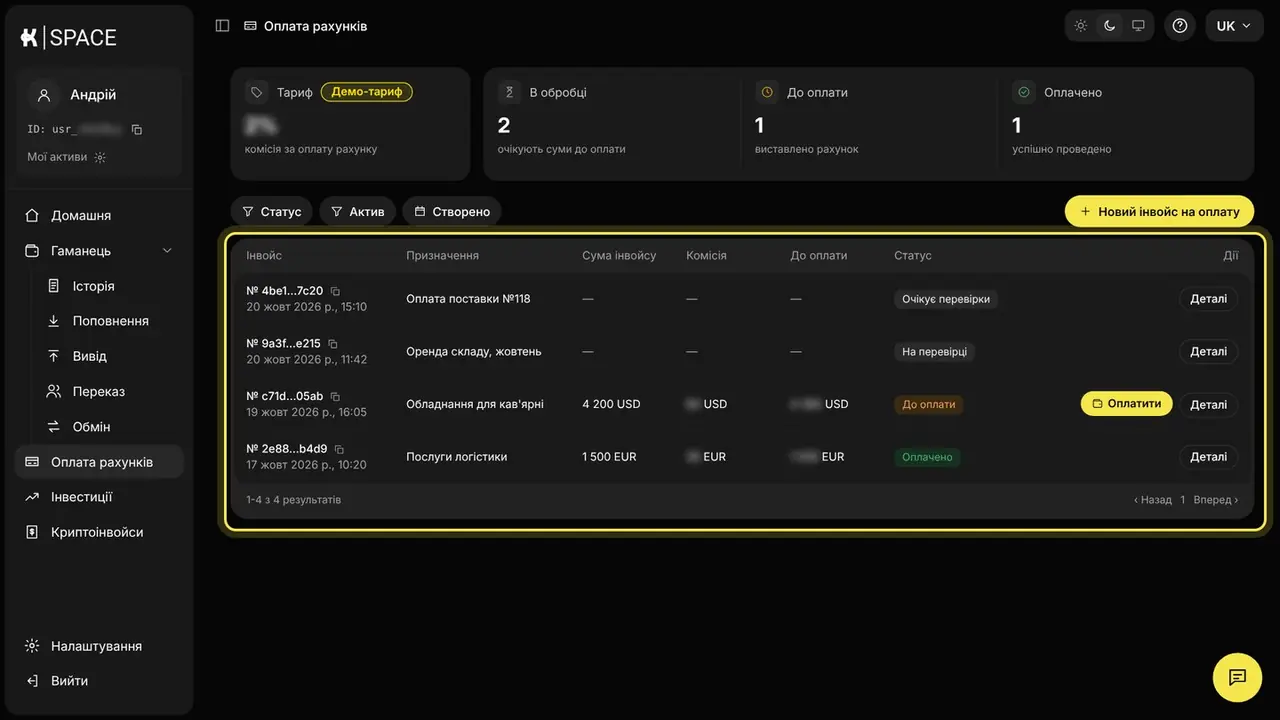The height and width of the screenshot is (720, 1280).
Task: Open the UK language dropdown
Action: pyautogui.click(x=1234, y=26)
